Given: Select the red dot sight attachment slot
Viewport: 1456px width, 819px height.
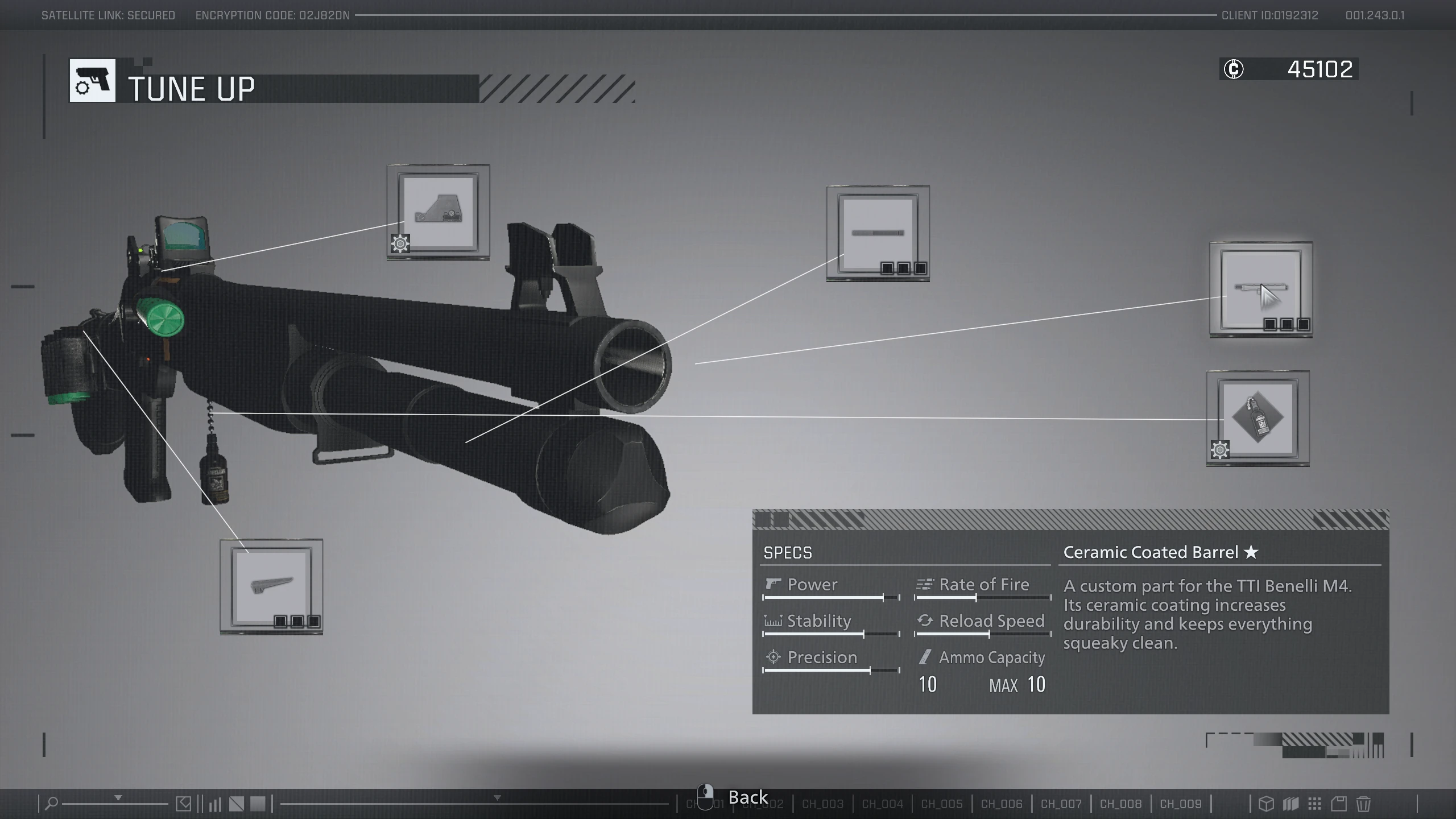Looking at the screenshot, I should (438, 212).
